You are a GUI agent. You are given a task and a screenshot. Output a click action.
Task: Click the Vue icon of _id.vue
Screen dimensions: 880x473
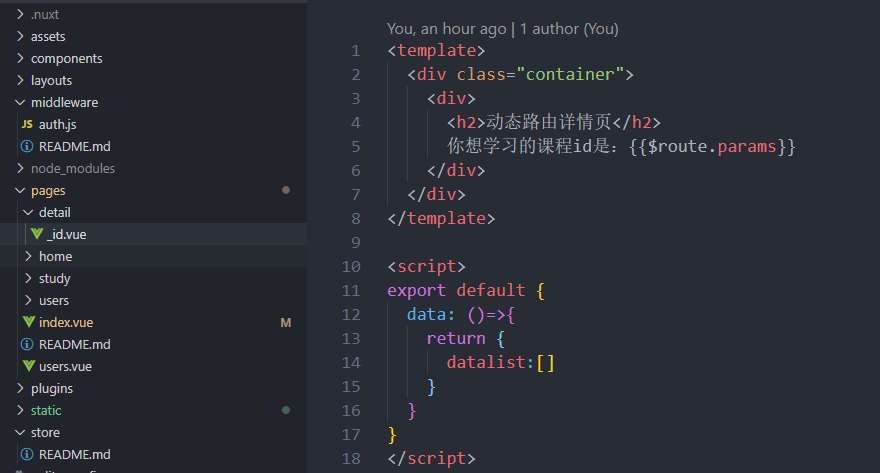37,234
